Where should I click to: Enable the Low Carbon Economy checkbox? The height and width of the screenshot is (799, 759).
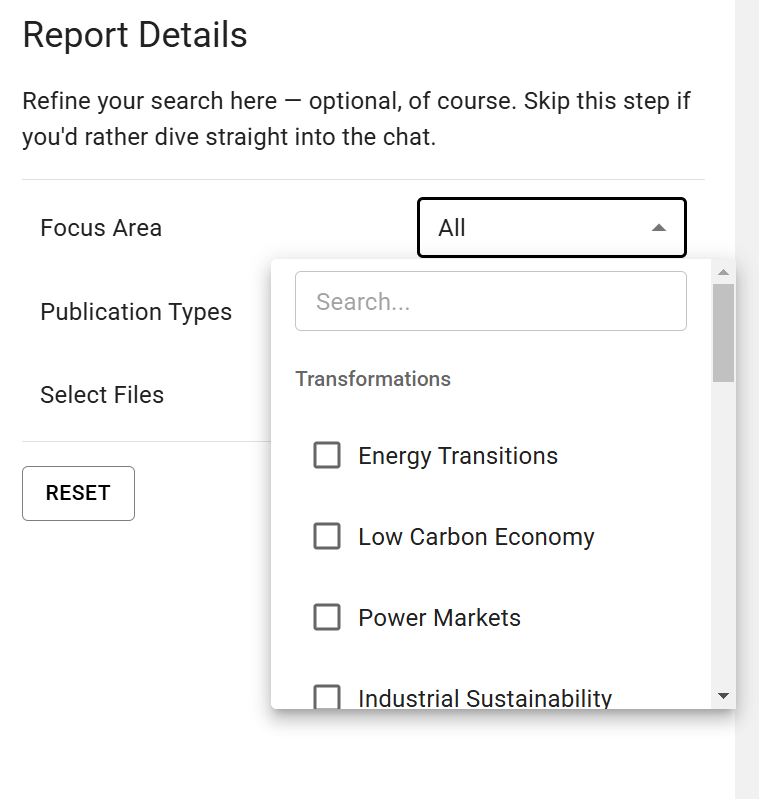[327, 537]
